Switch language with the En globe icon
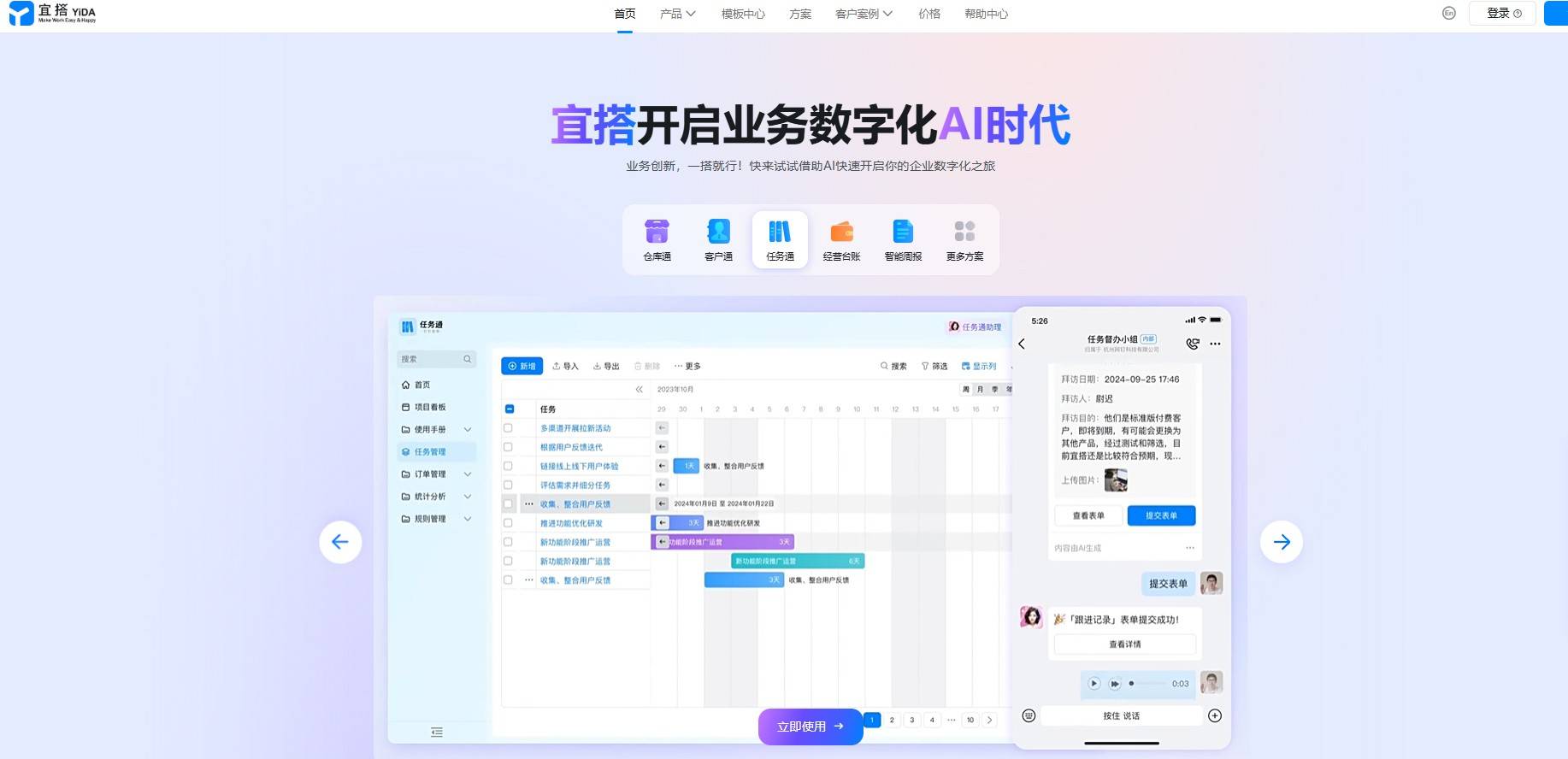 [x=1448, y=14]
